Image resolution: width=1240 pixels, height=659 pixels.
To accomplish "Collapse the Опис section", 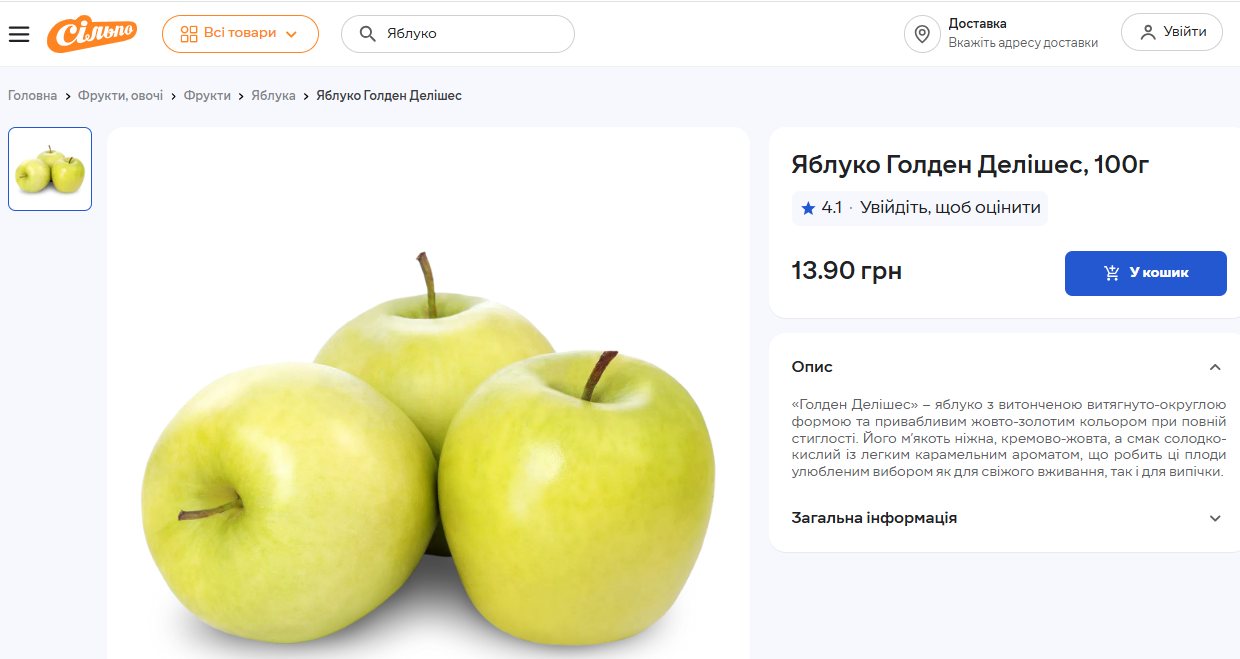I will pyautogui.click(x=1215, y=367).
